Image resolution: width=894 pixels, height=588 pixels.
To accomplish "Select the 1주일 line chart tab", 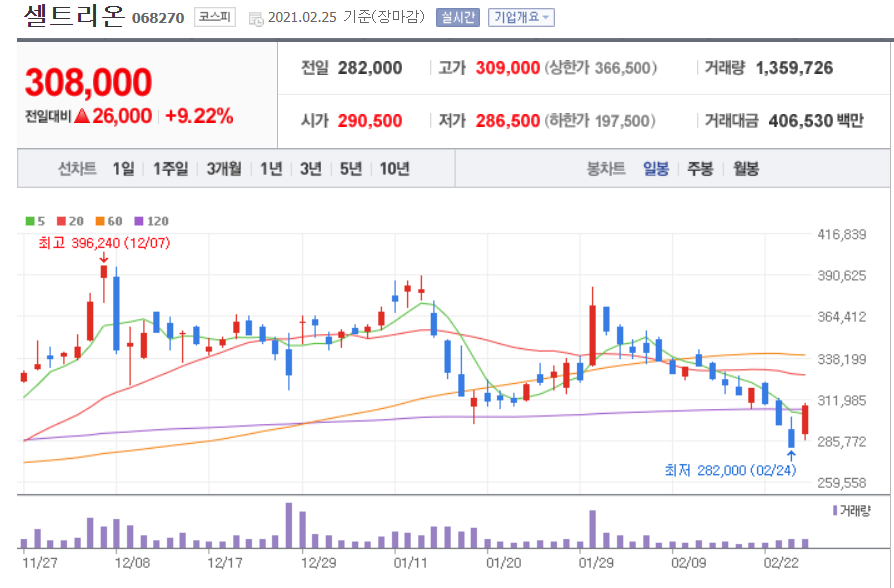I will tap(170, 169).
